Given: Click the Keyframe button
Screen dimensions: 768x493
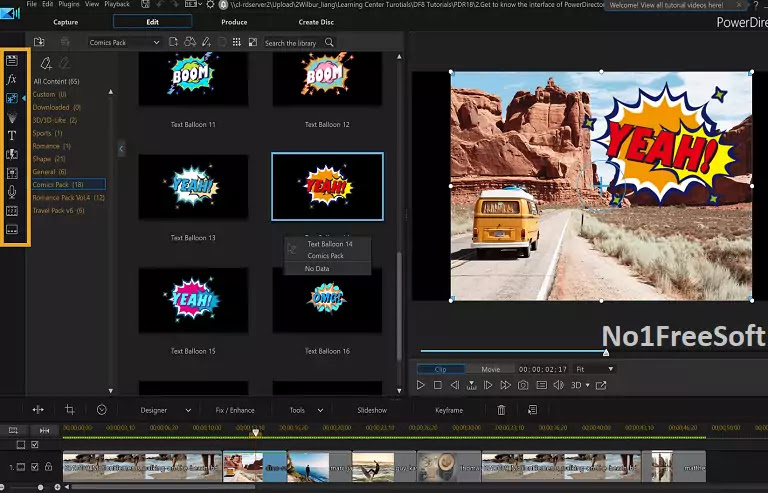Looking at the screenshot, I should click(x=449, y=410).
